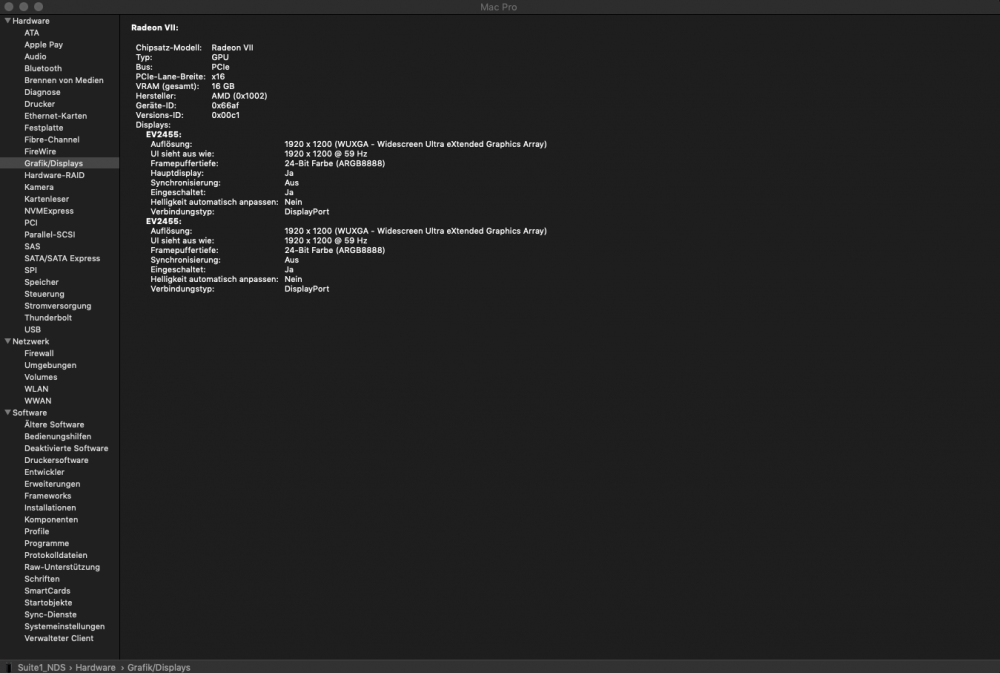Open the PCI entry
The width and height of the screenshot is (1000, 673).
point(31,223)
